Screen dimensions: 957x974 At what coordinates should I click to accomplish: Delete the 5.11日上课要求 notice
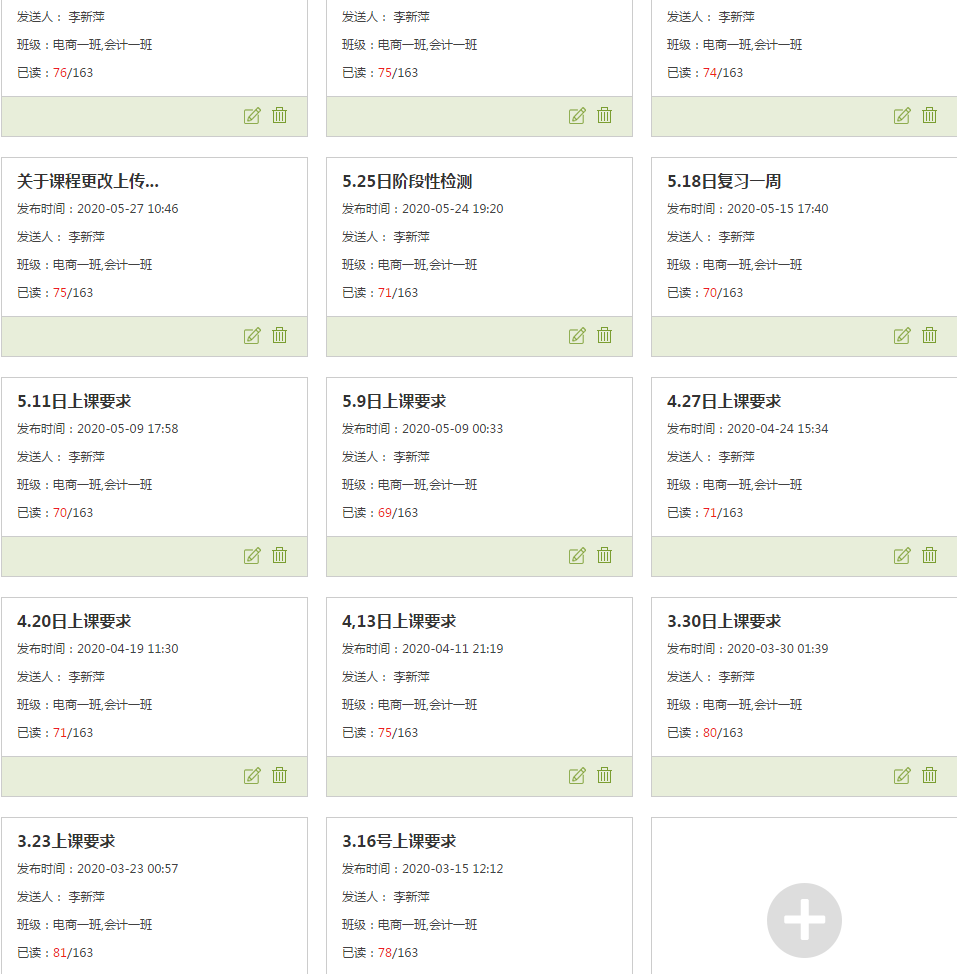pos(279,555)
